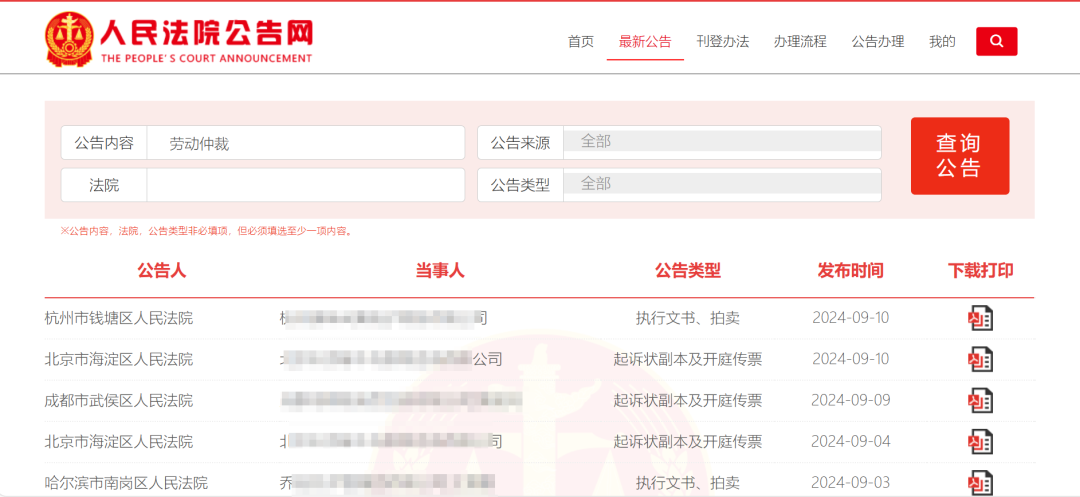Viewport: 1080px width, 497px height.
Task: Download PDF for 杭州市钱塘区人民法院 row
Action: pos(980,318)
